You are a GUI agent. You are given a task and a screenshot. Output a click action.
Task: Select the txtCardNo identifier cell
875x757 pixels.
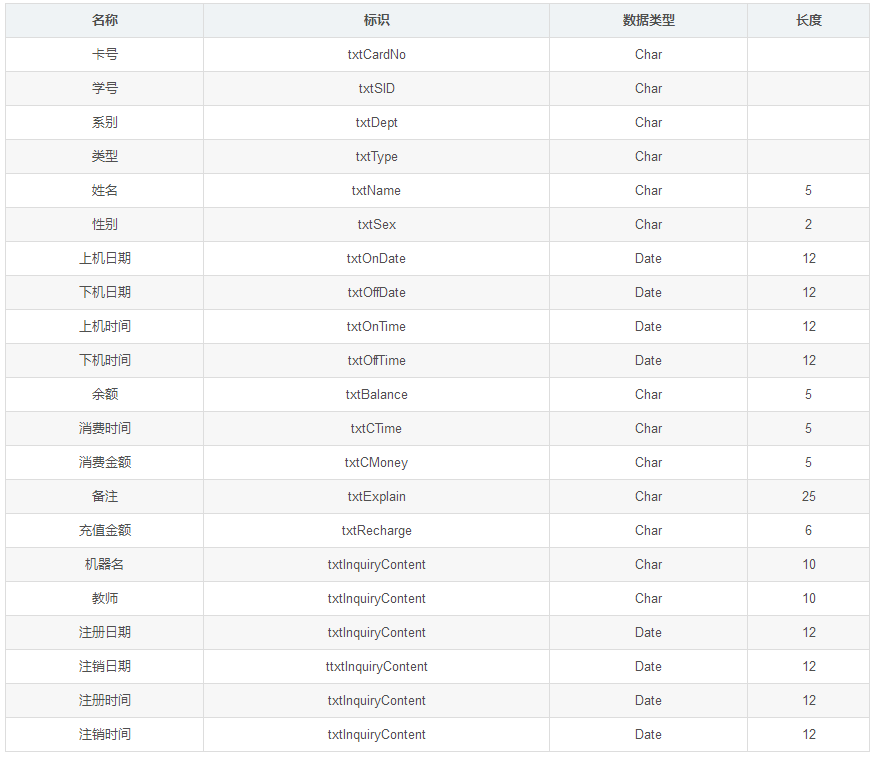point(376,55)
